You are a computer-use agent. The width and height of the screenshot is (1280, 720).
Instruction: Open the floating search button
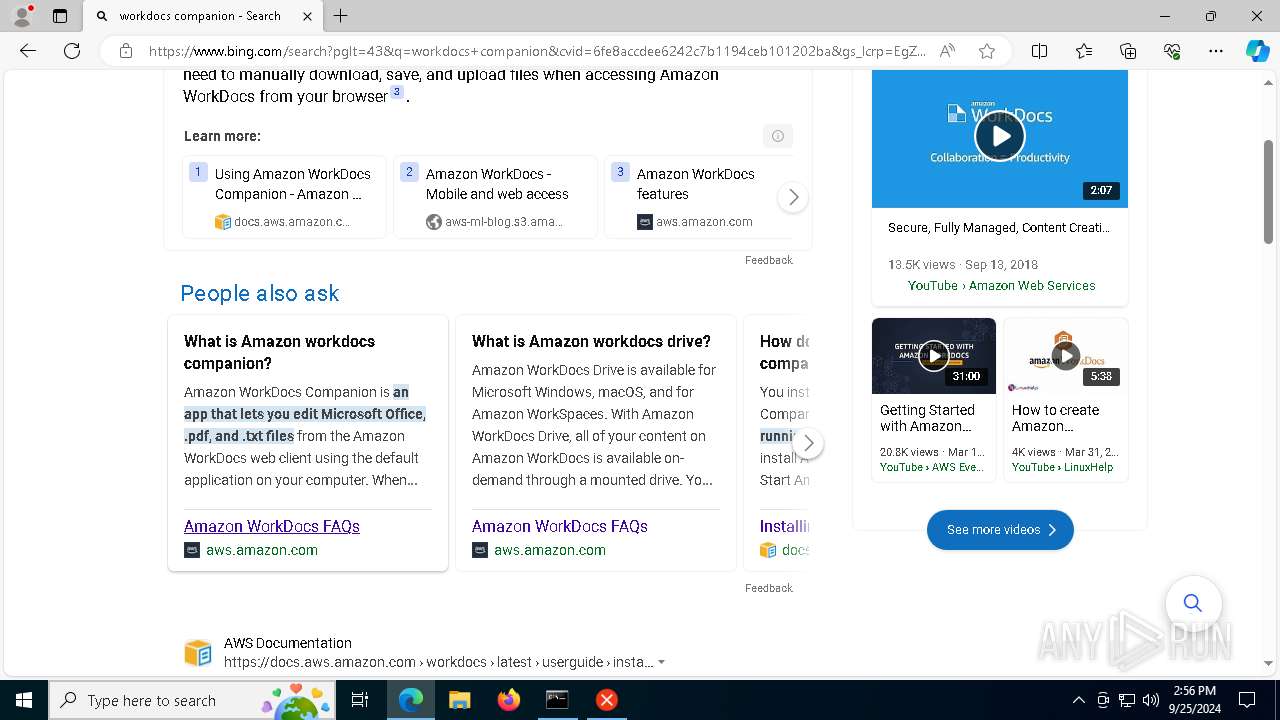pyautogui.click(x=1192, y=602)
